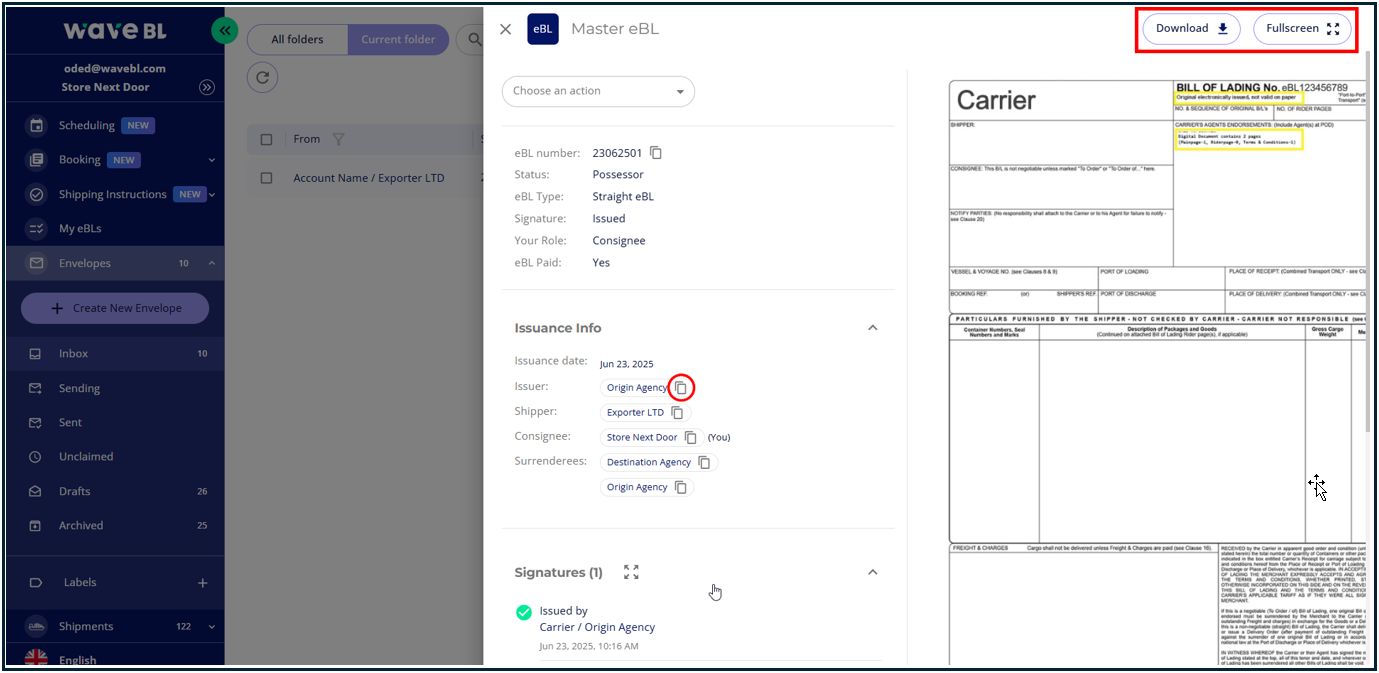Download the eBL document

[x=1191, y=28]
